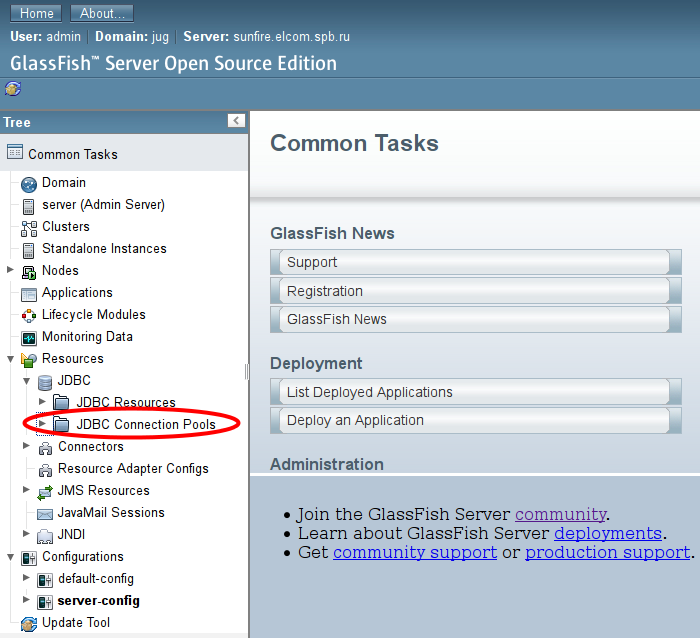Select server-config in the tree
The height and width of the screenshot is (638, 700).
click(98, 601)
